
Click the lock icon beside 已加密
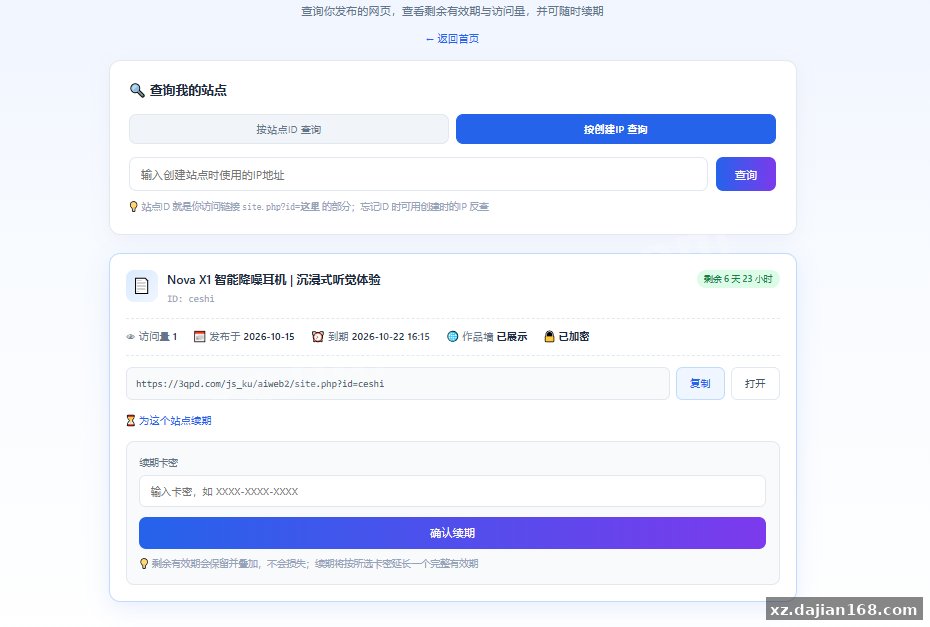pyautogui.click(x=549, y=336)
